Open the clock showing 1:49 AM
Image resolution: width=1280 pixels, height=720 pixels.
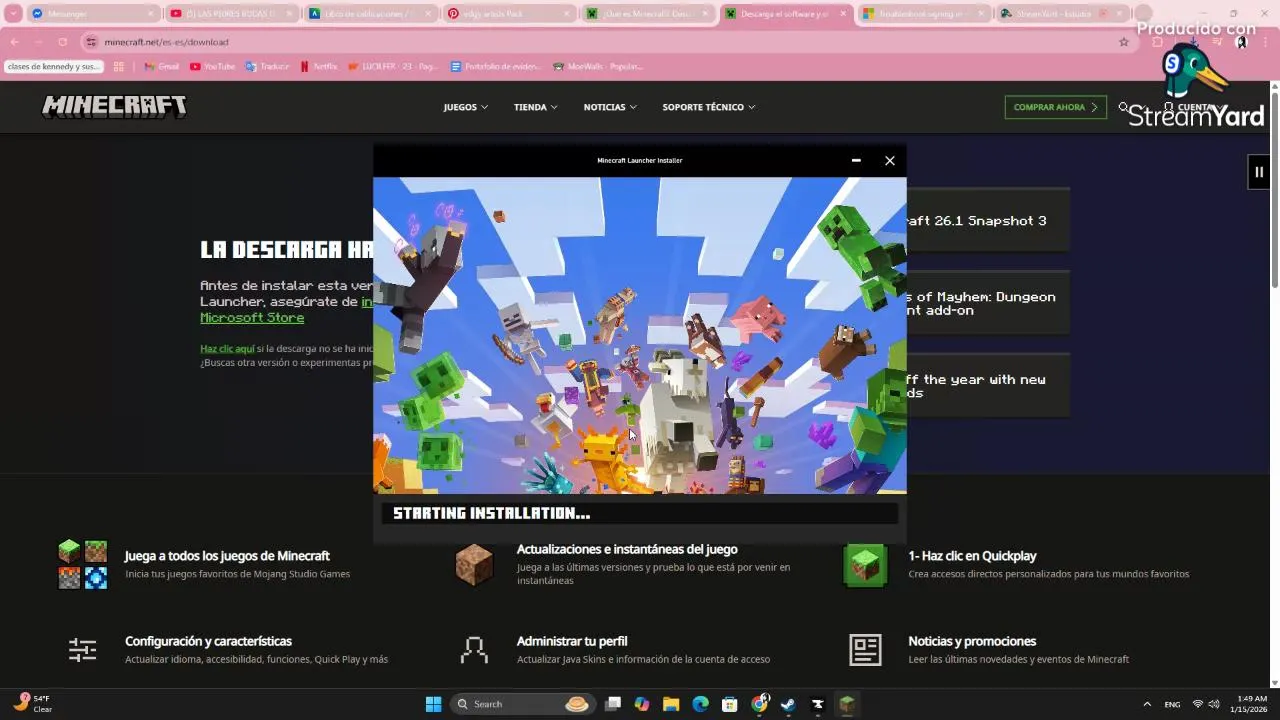point(1251,704)
